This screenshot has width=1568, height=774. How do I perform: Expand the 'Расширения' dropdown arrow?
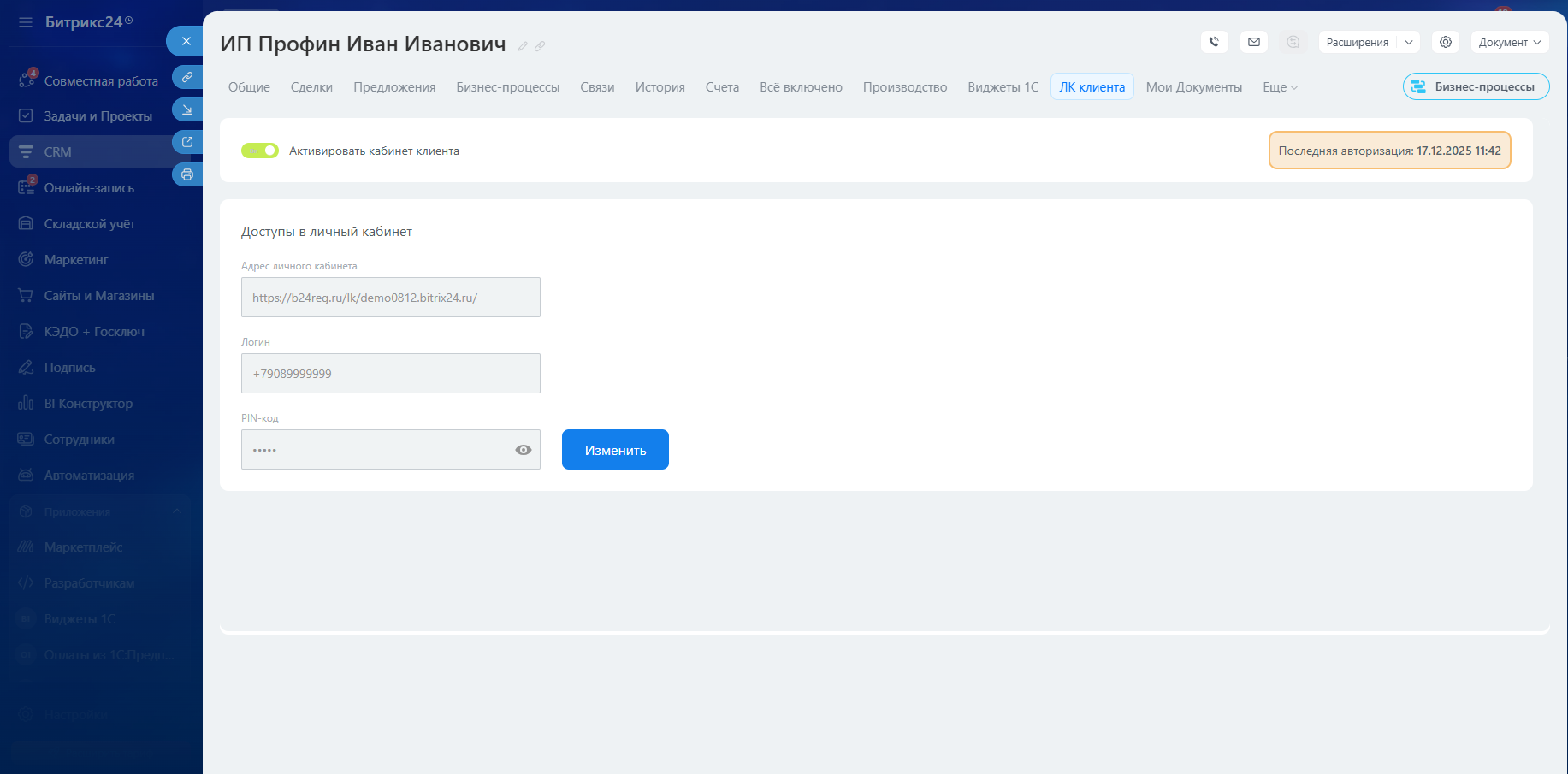[x=1408, y=42]
